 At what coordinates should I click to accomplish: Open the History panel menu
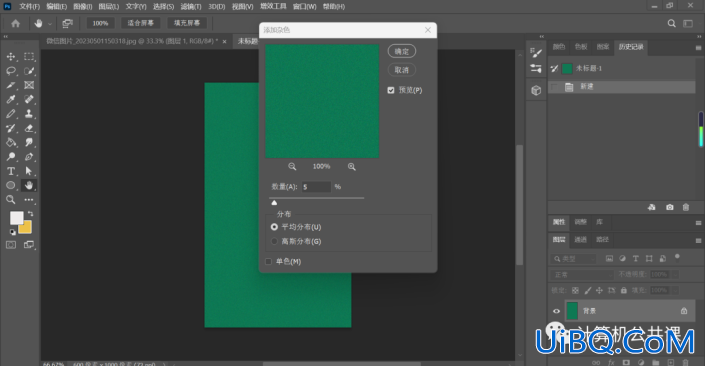pyautogui.click(x=698, y=48)
